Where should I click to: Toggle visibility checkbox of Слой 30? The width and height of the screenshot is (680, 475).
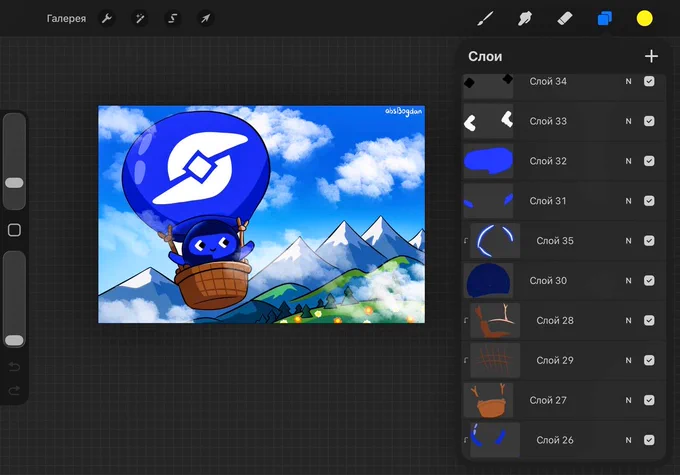coord(649,281)
